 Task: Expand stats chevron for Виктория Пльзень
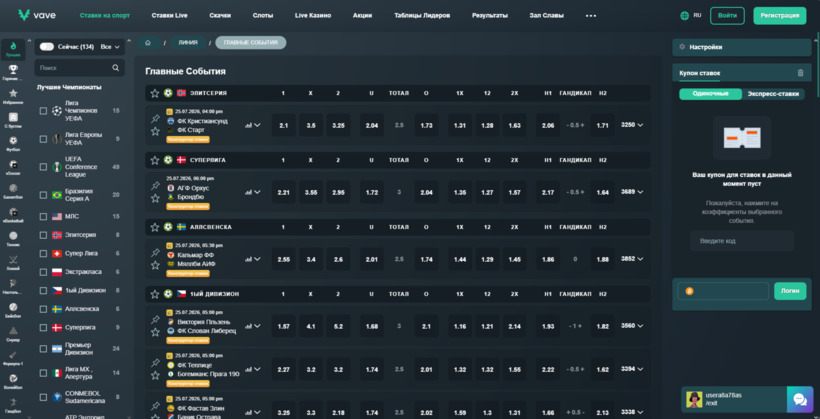tap(257, 326)
